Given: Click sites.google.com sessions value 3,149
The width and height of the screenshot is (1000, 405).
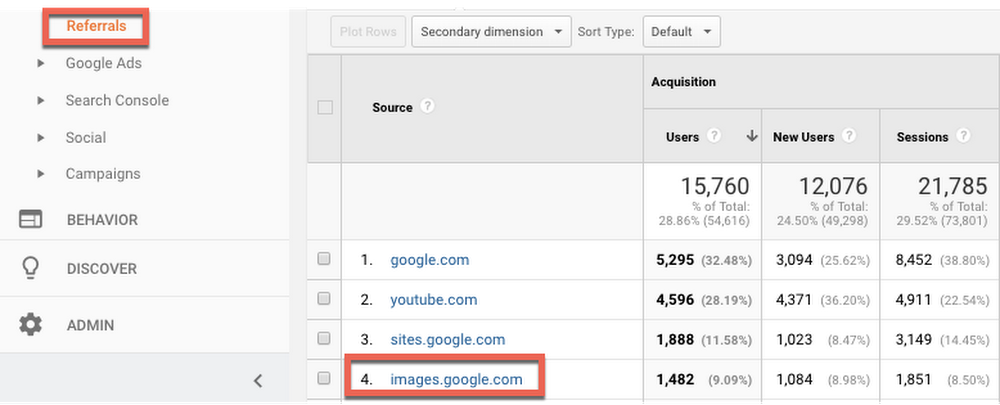Looking at the screenshot, I should click(914, 340).
